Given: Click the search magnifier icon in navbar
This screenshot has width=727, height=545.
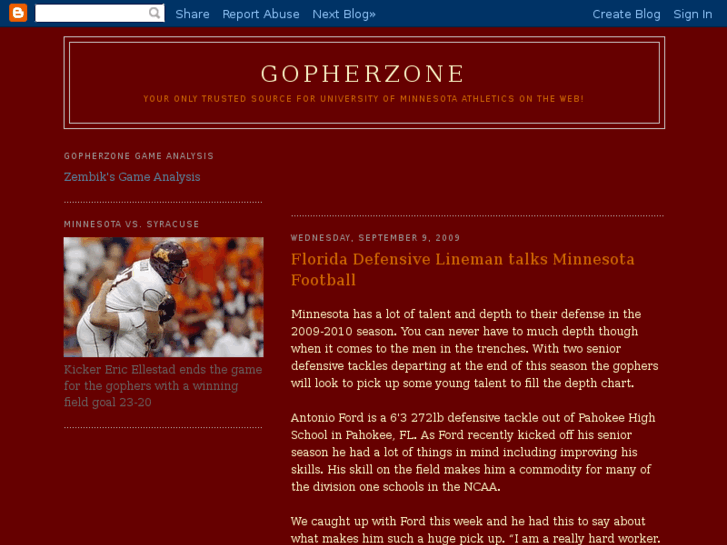Looking at the screenshot, I should (x=154, y=13).
